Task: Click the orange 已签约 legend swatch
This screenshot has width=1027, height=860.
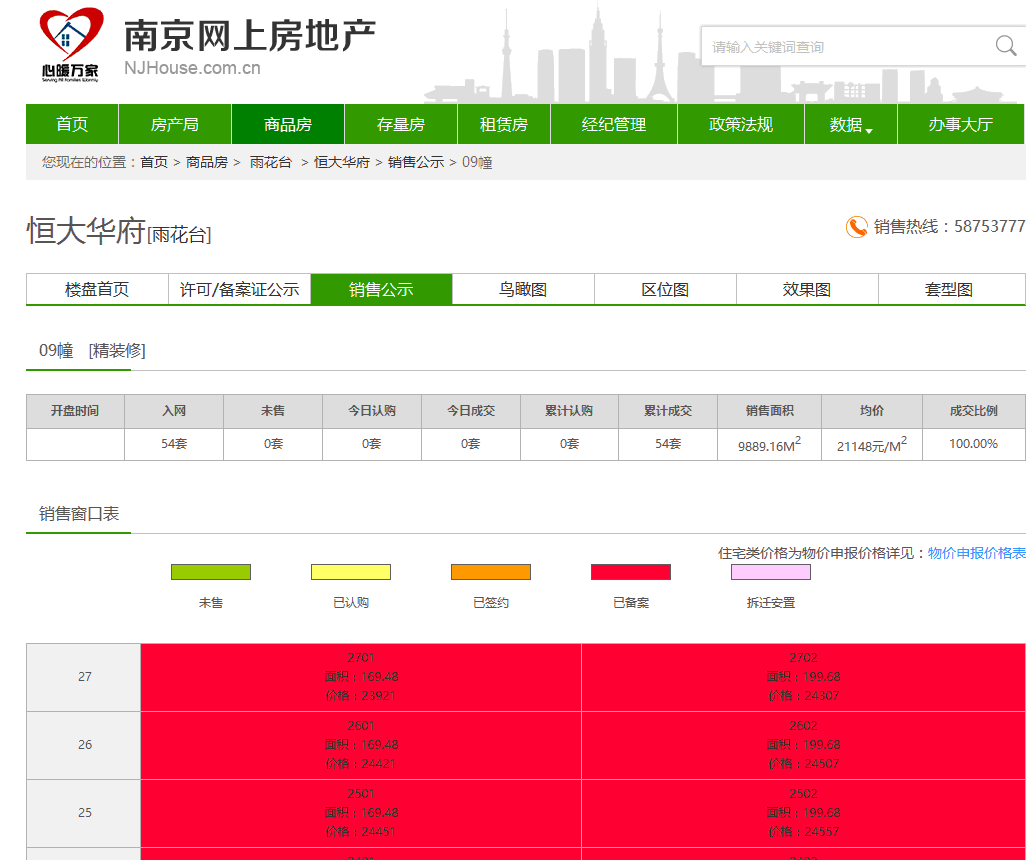Action: coord(491,572)
